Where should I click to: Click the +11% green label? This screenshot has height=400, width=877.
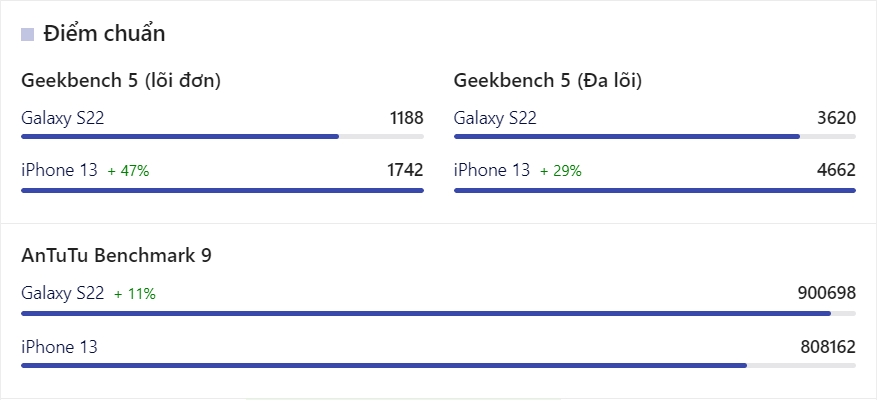(x=135, y=294)
